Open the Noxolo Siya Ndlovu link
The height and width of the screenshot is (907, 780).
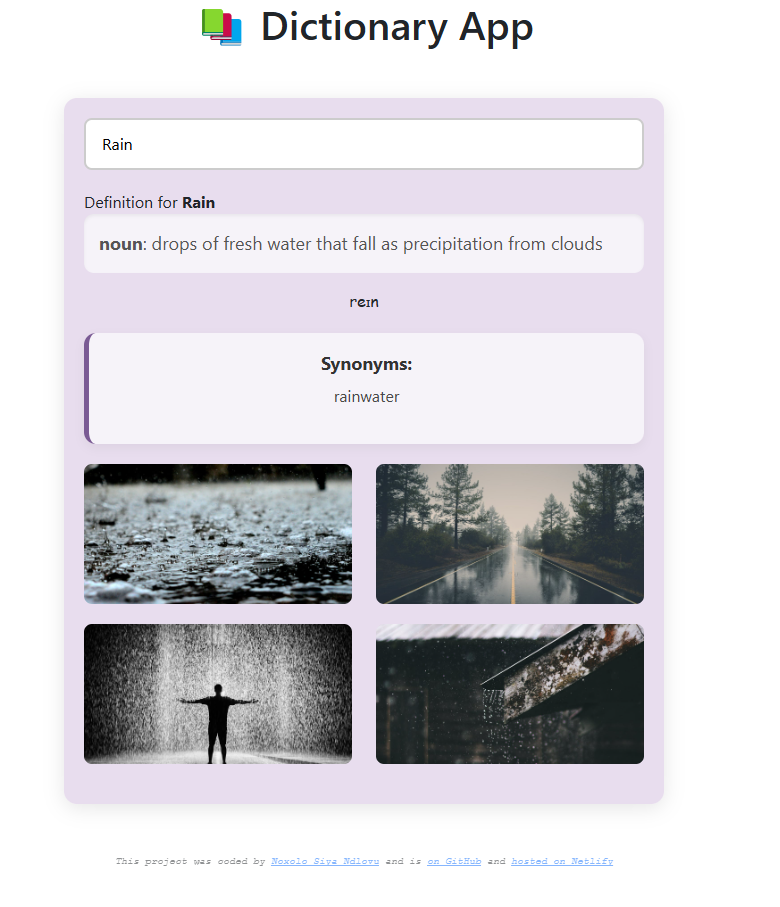point(325,861)
